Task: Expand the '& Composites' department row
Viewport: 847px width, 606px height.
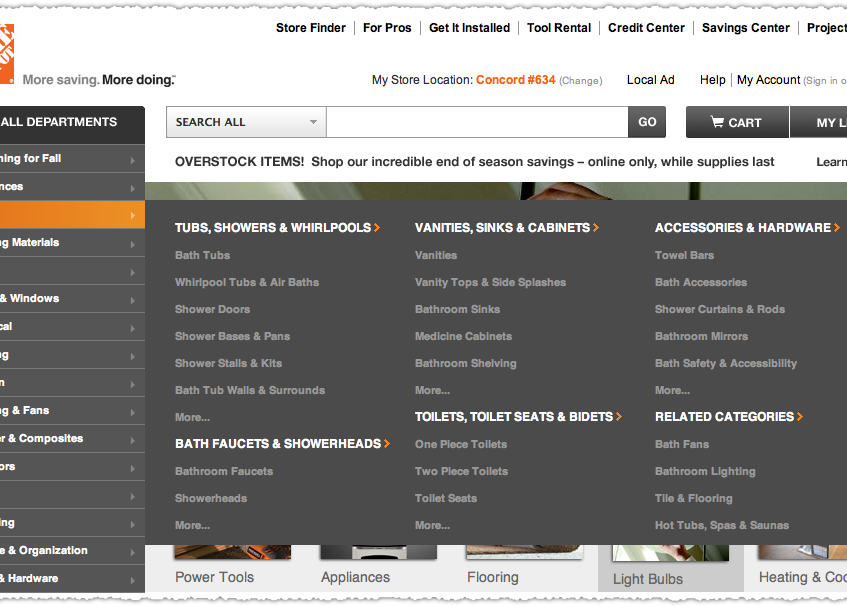Action: click(x=72, y=439)
